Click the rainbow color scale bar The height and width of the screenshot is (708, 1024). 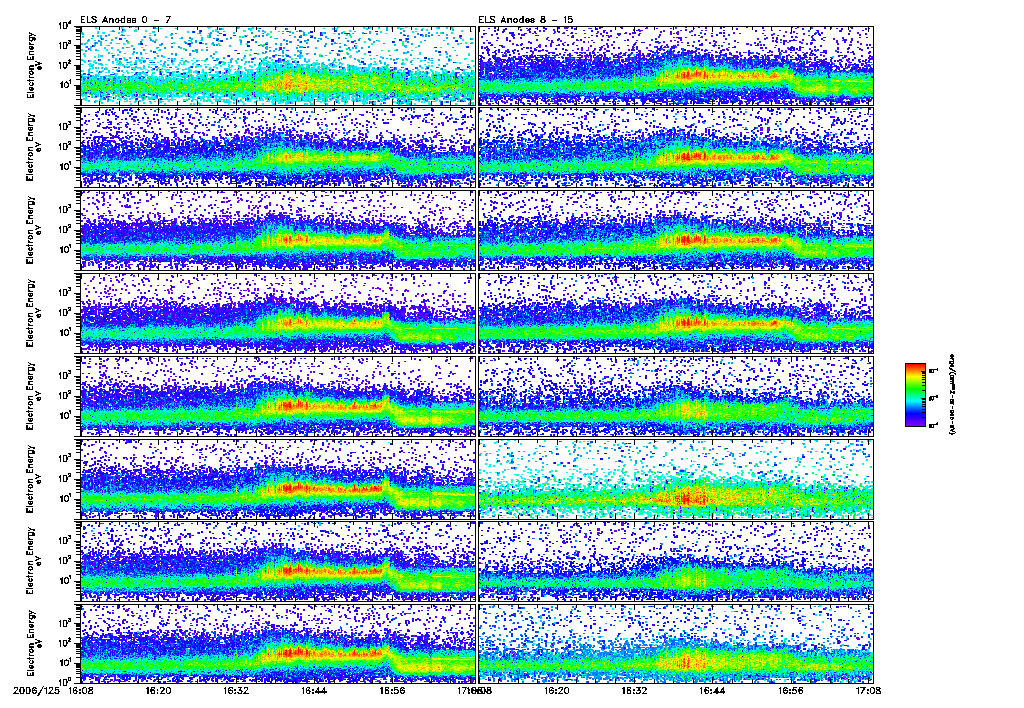tap(915, 395)
